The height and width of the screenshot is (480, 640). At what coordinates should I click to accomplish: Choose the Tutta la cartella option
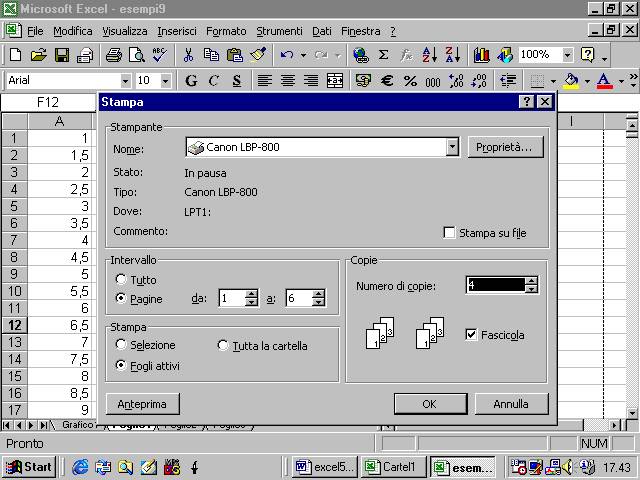pos(223,345)
